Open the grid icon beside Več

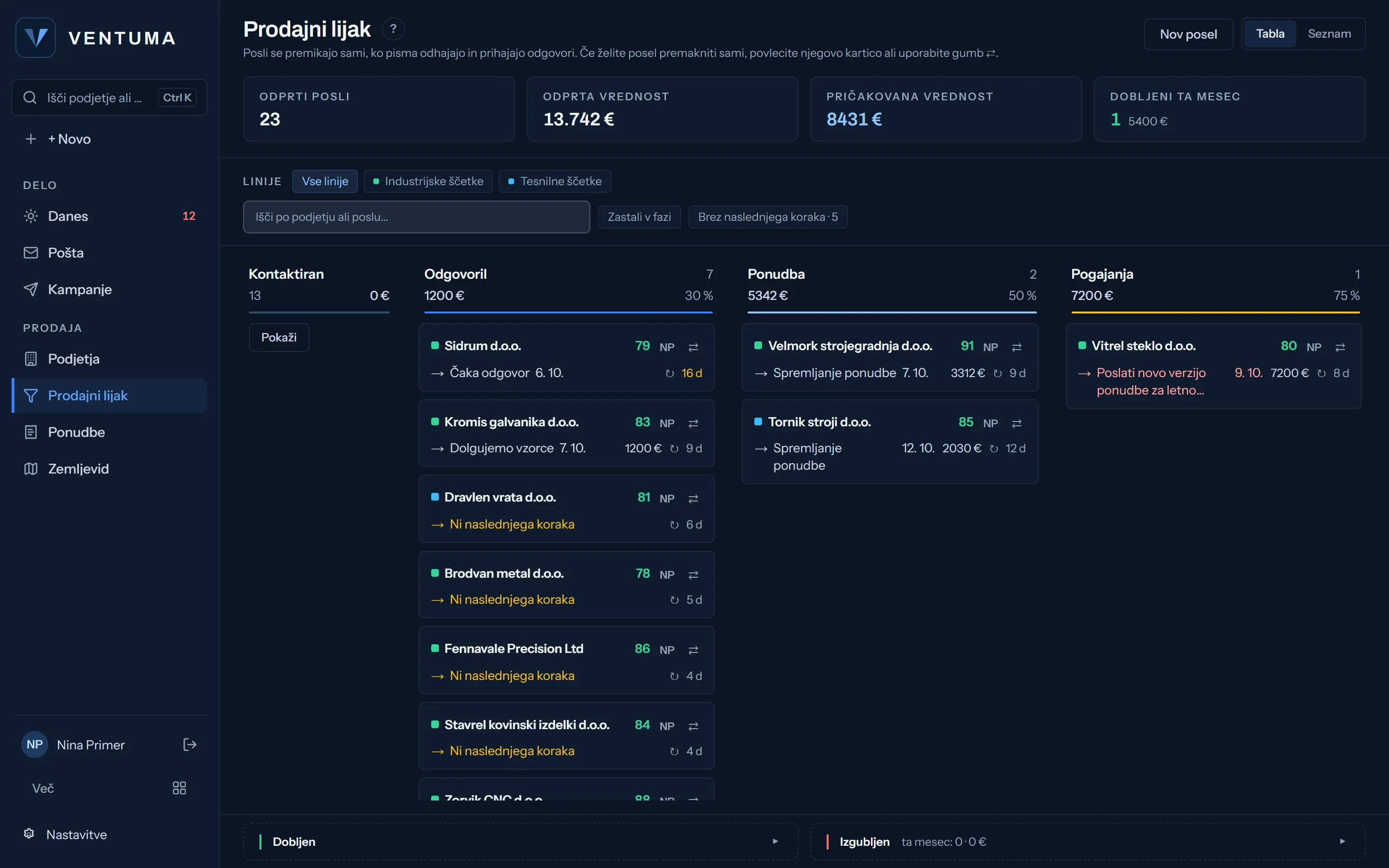[179, 787]
